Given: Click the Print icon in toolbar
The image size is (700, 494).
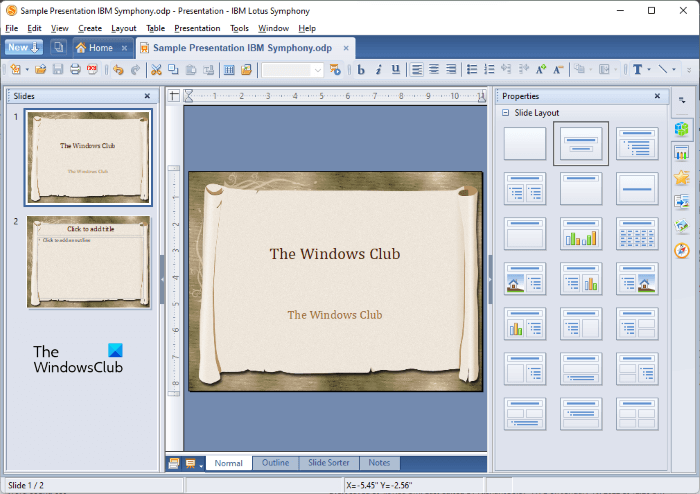Looking at the screenshot, I should 75,69.
